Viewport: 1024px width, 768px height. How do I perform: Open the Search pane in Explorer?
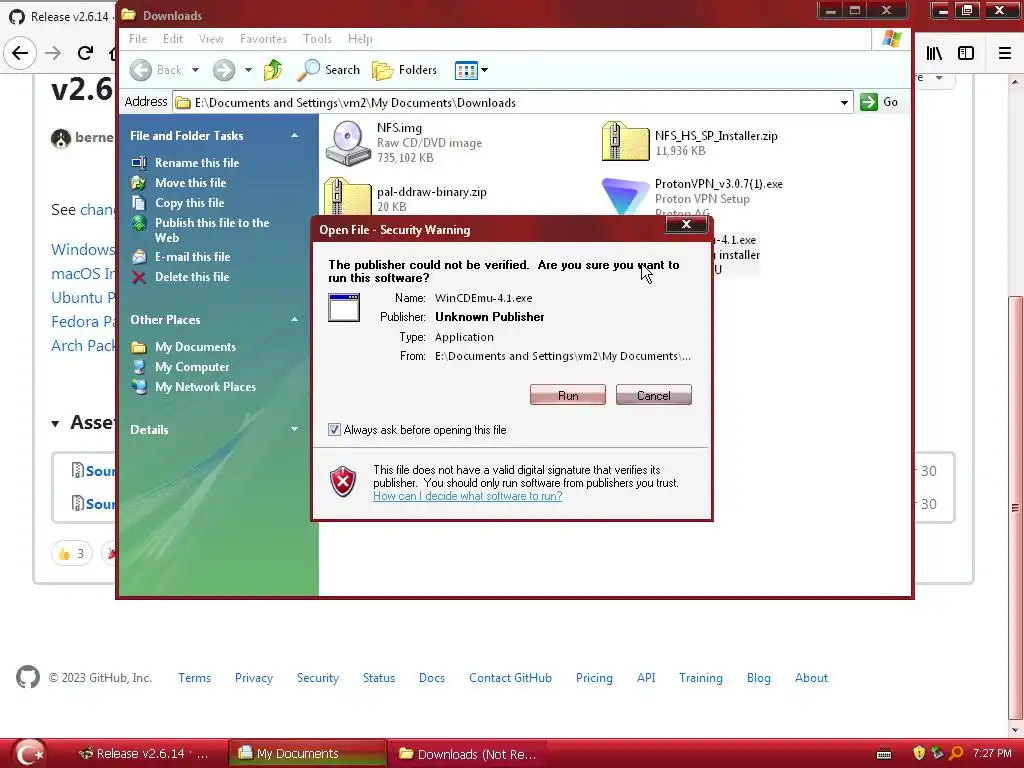328,70
